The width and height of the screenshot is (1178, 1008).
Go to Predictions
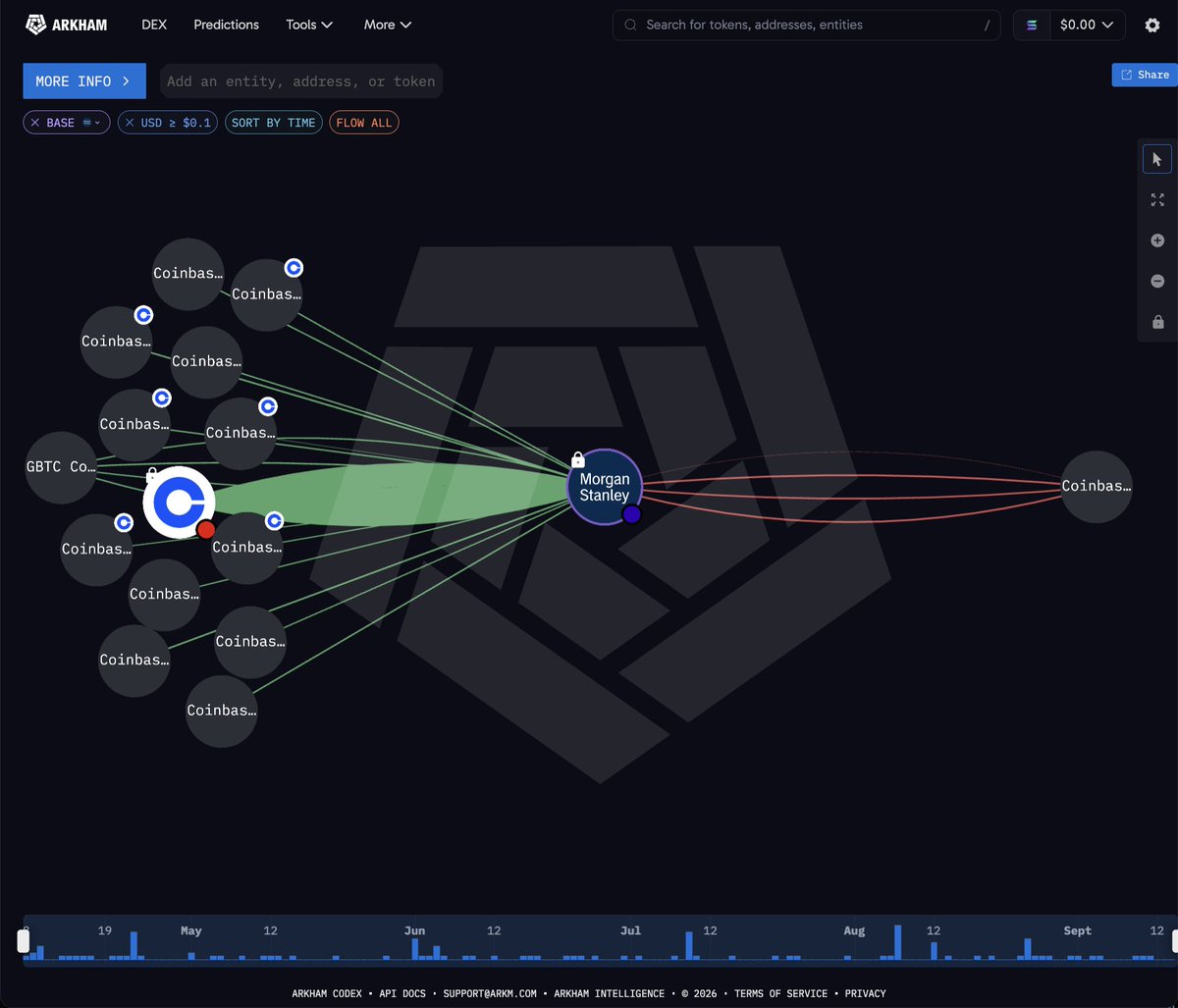pyautogui.click(x=227, y=25)
